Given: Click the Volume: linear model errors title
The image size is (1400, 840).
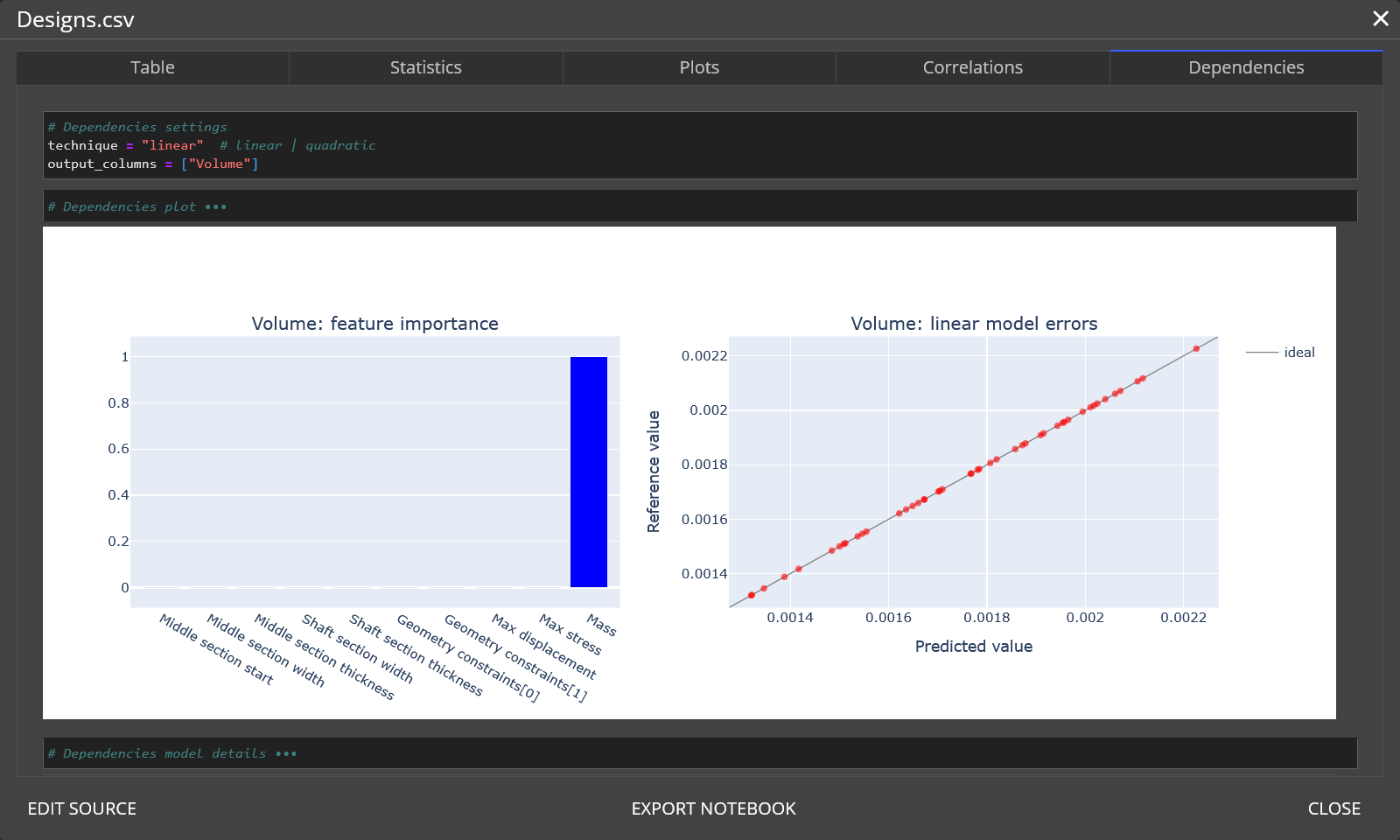Looking at the screenshot, I should click(973, 324).
